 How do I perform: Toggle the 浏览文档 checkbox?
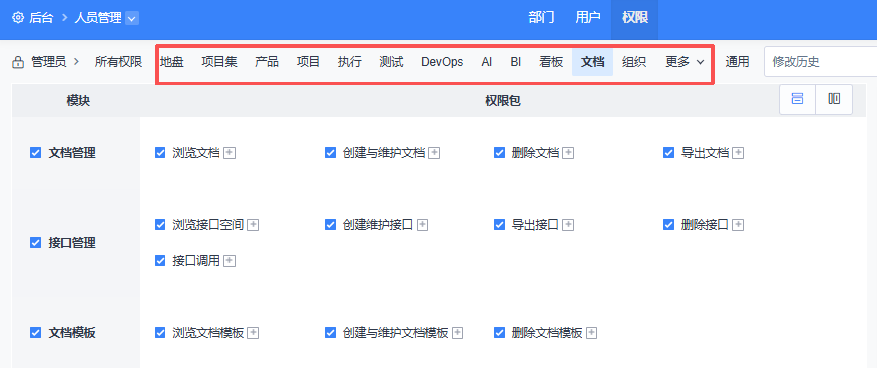160,153
